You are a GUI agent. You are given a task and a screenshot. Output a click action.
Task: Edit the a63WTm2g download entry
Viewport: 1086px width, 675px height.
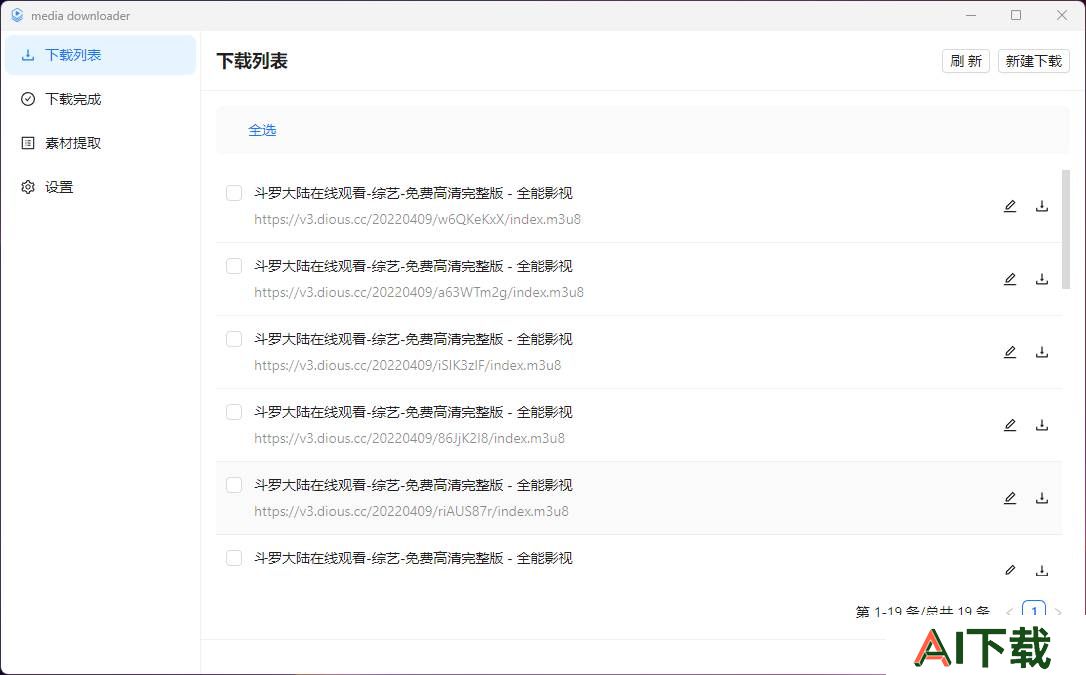click(1010, 279)
